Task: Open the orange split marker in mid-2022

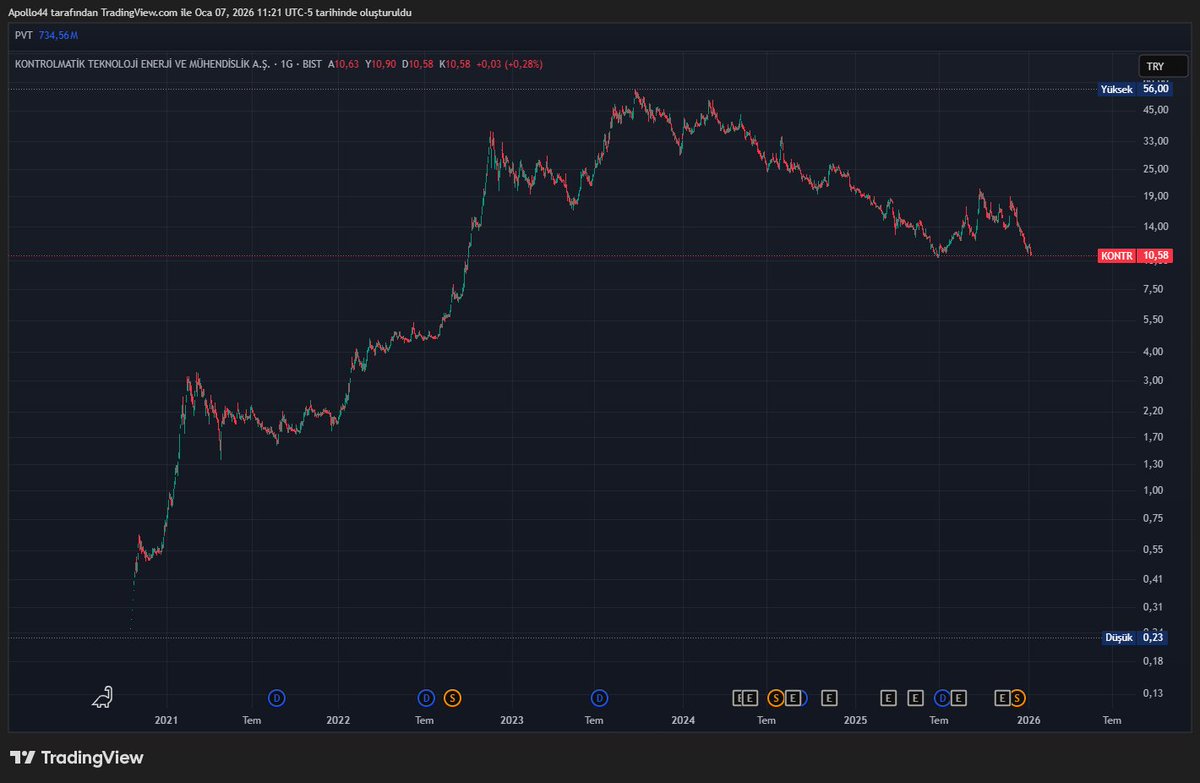Action: coord(452,697)
